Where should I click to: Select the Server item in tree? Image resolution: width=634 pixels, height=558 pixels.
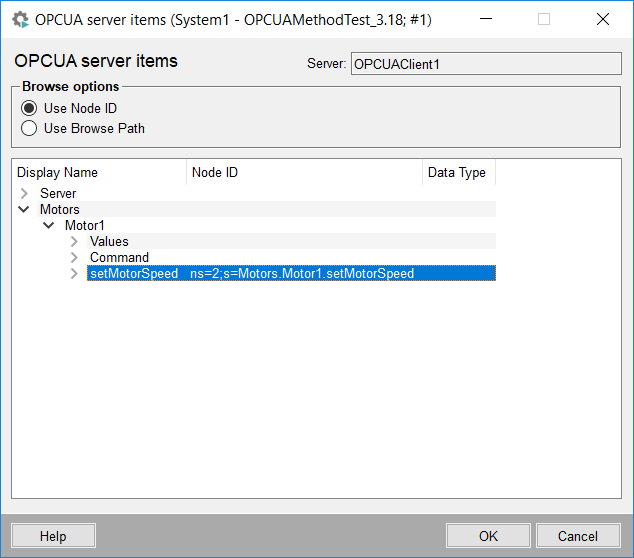(x=58, y=193)
